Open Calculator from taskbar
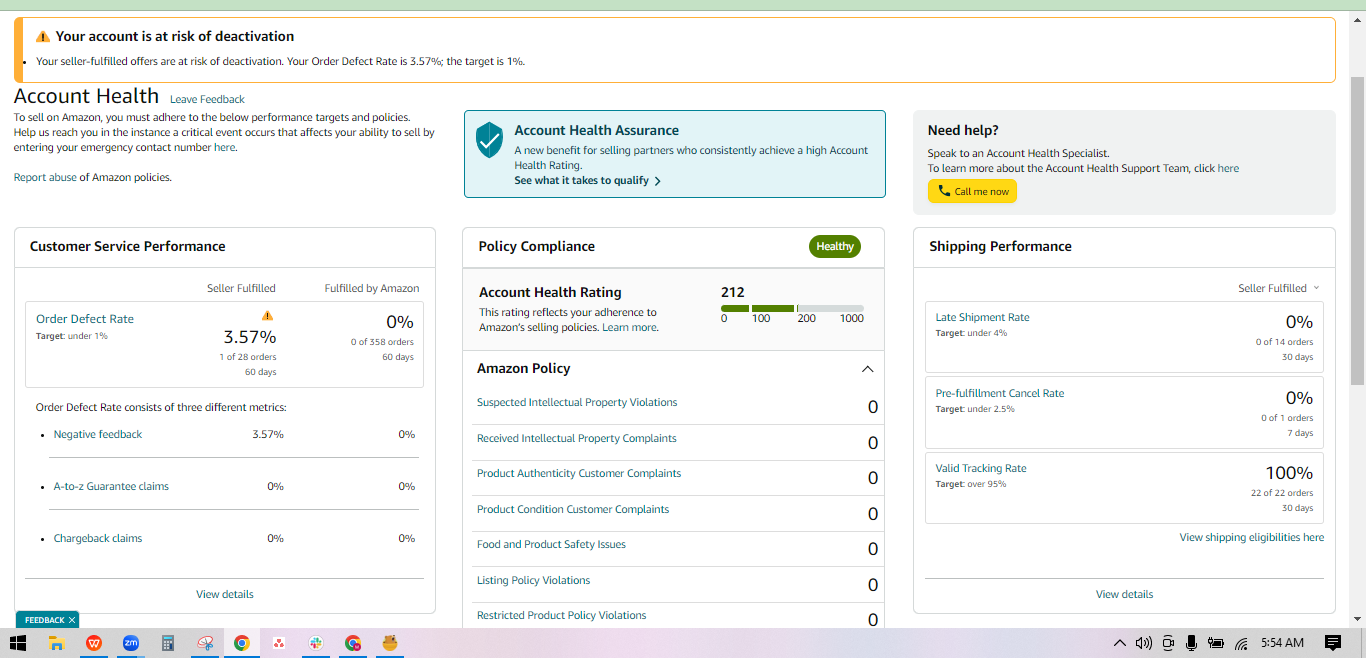The height and width of the screenshot is (658, 1366). tap(168, 643)
